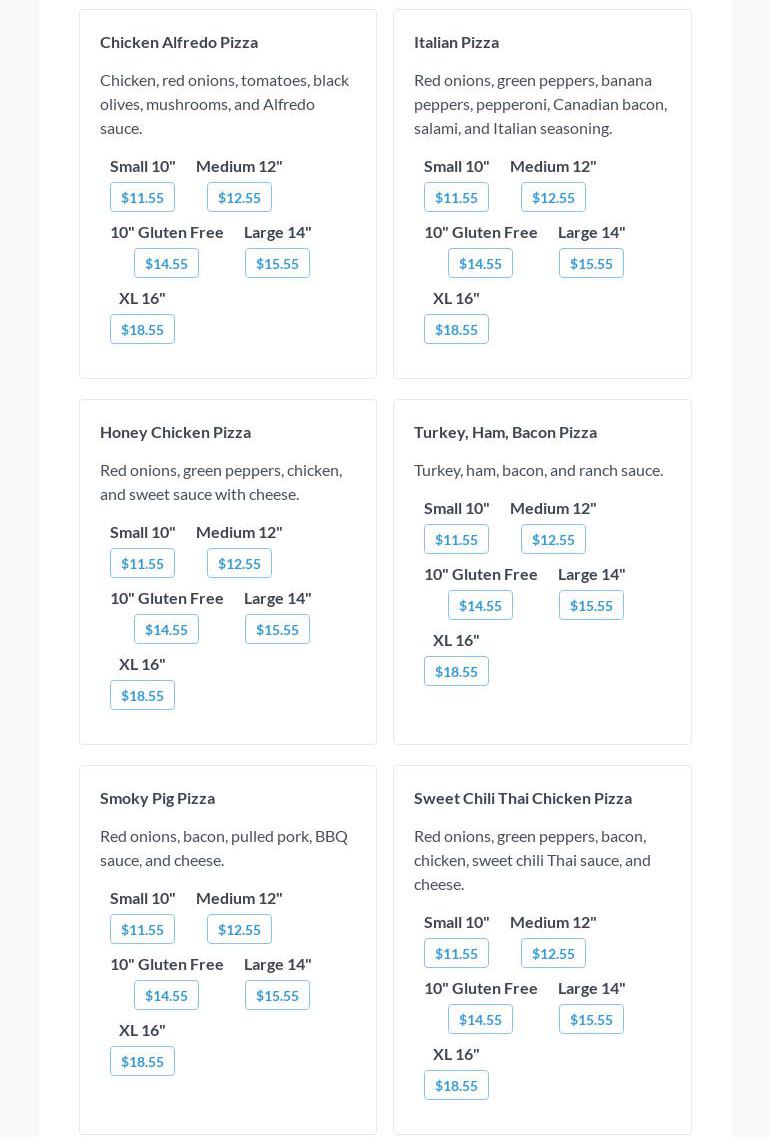Click the Smoky Pig Pizza heading

pyautogui.click(x=157, y=798)
